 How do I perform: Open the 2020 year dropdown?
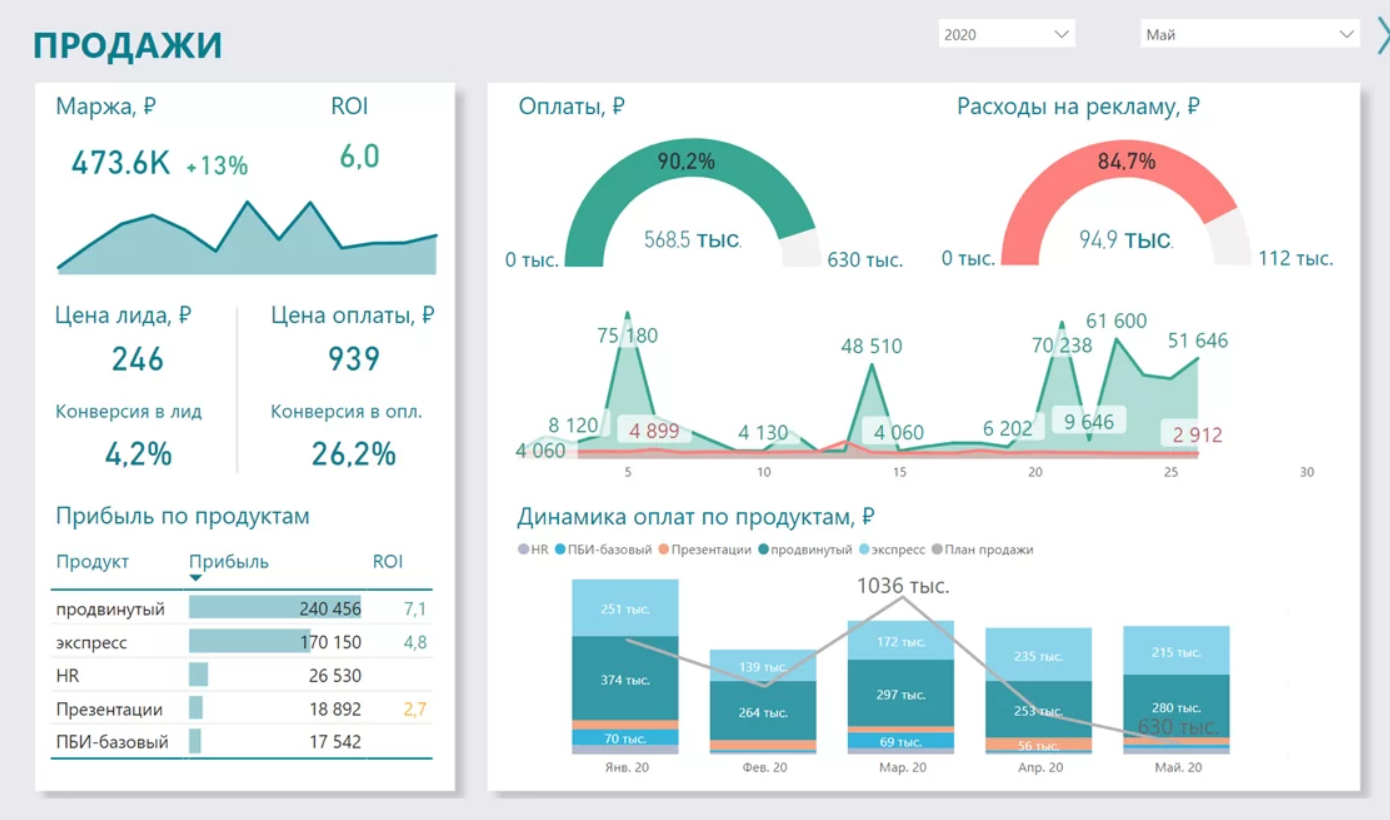point(1006,34)
